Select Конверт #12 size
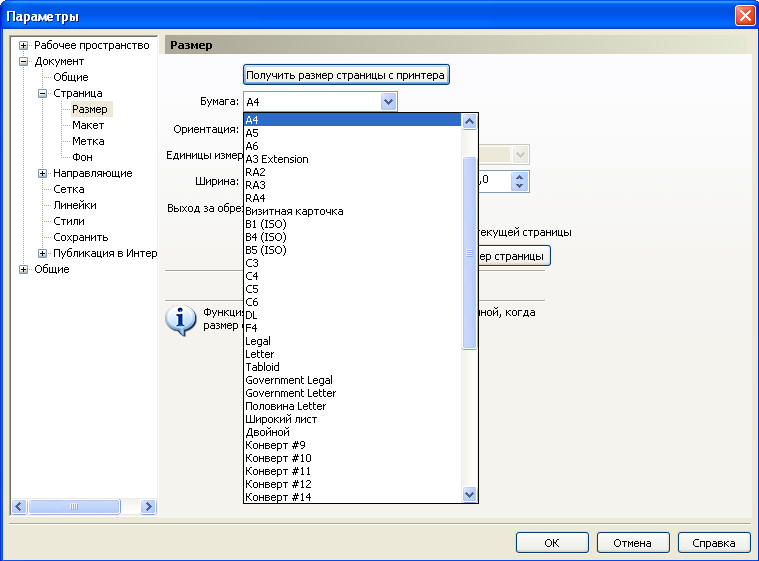The height and width of the screenshot is (561, 759). point(352,485)
